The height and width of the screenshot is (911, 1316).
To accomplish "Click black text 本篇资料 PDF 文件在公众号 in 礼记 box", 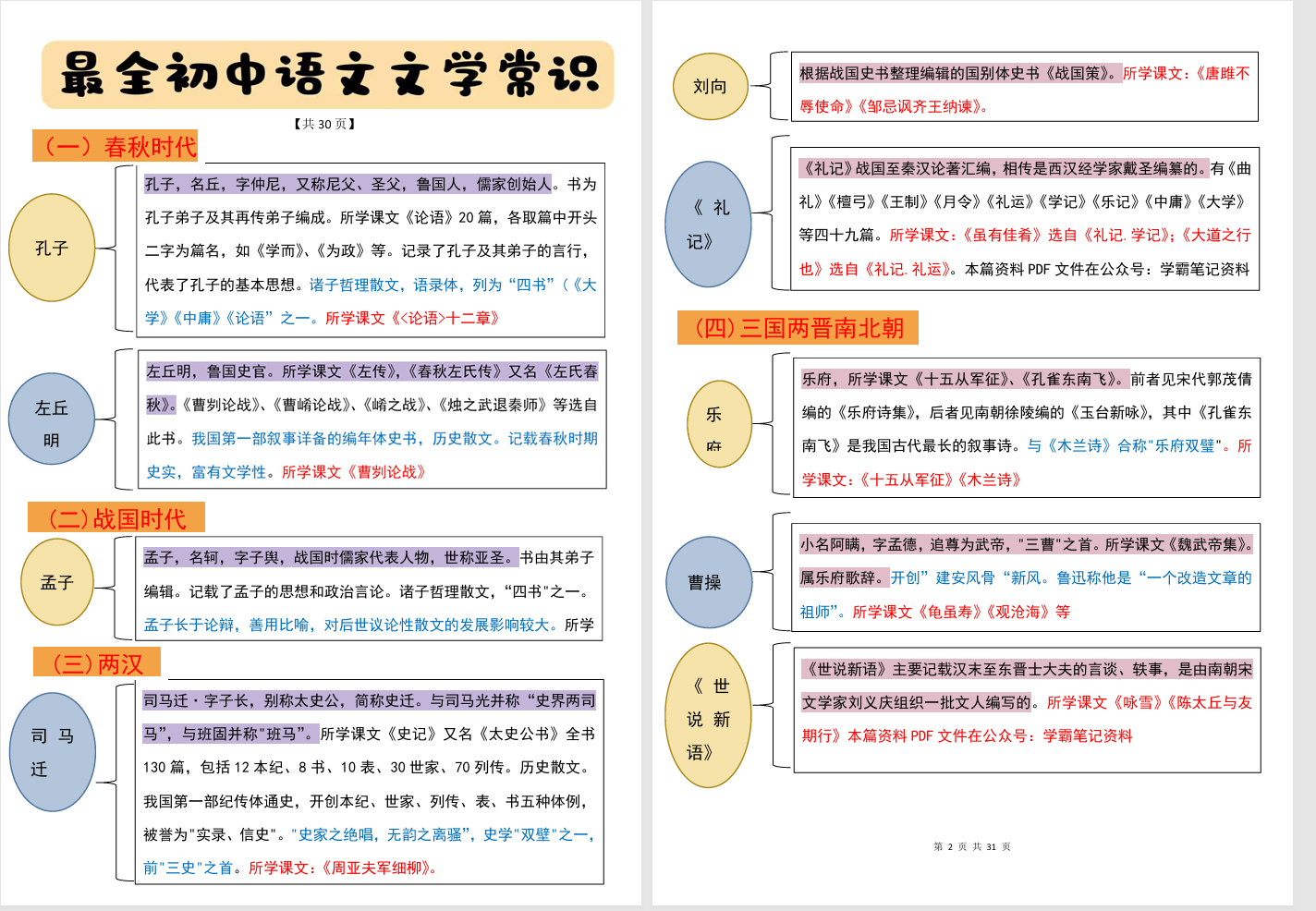I will [x=1049, y=269].
